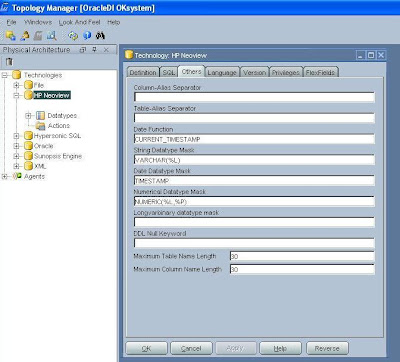
Task: Click the green-yellow arrows refresh toolbar icon
Action: [x=73, y=35]
